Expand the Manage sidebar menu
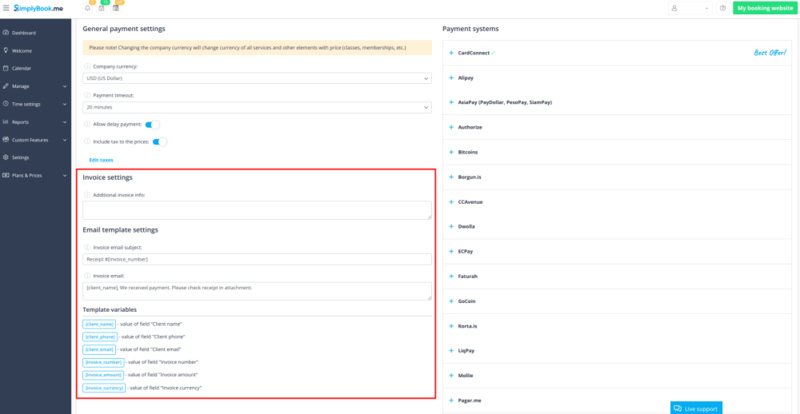 35,86
